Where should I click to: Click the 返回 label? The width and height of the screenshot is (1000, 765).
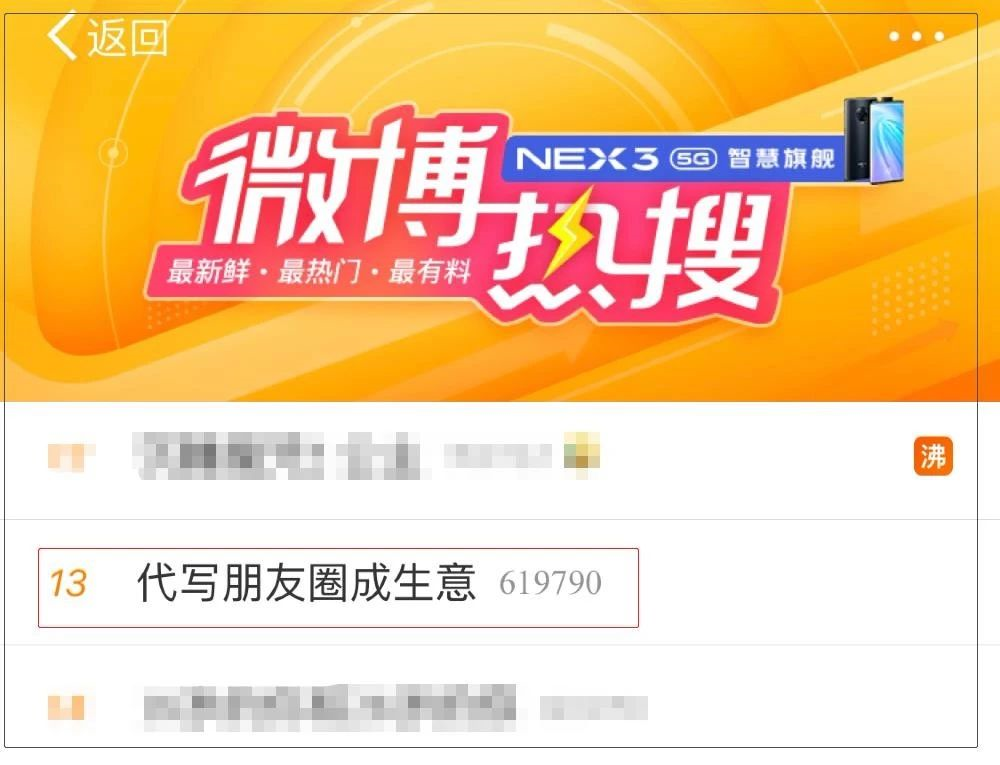pos(128,37)
